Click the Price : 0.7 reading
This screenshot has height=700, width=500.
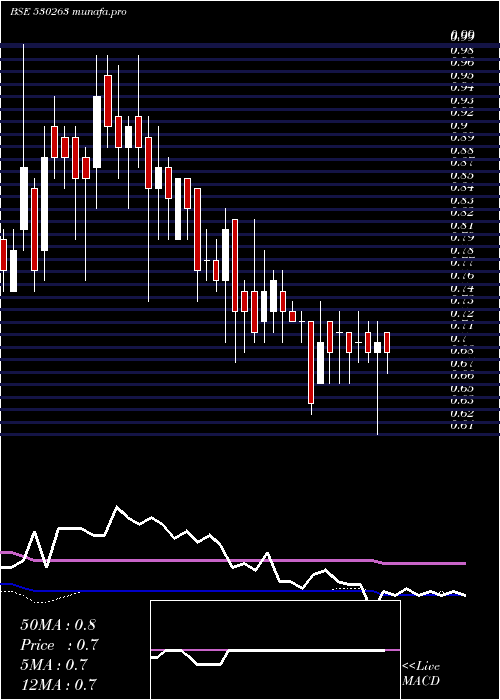pos(59,645)
